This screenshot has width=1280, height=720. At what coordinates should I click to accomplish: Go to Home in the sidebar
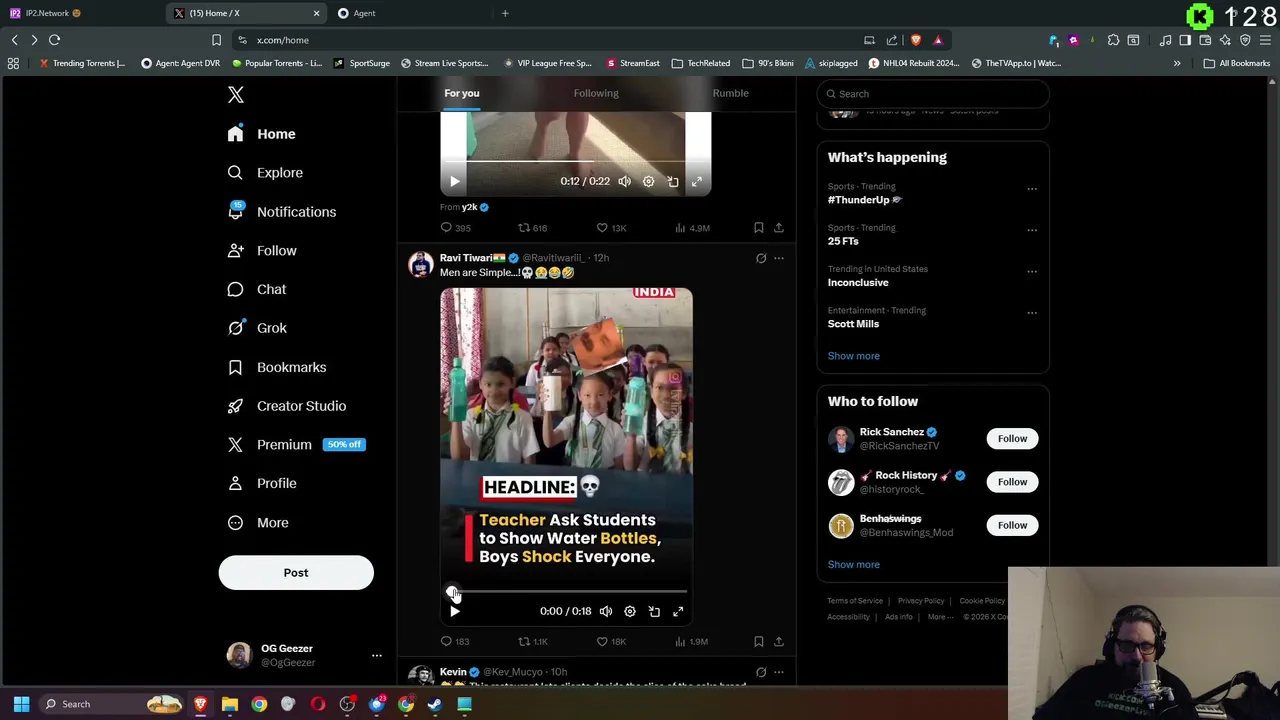coord(261,134)
